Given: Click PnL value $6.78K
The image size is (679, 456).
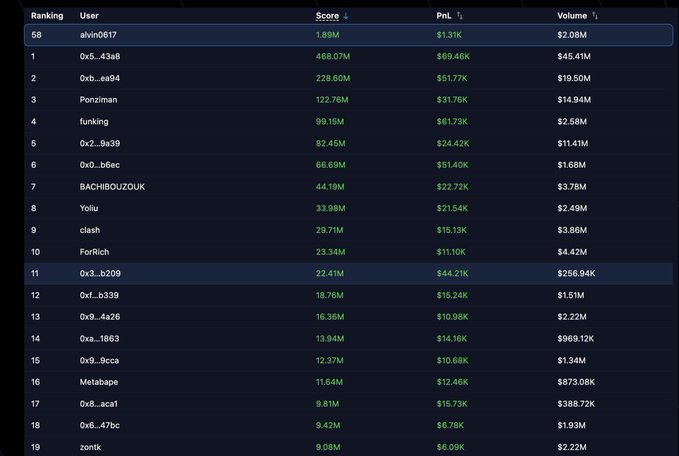Looking at the screenshot, I should pos(450,425).
